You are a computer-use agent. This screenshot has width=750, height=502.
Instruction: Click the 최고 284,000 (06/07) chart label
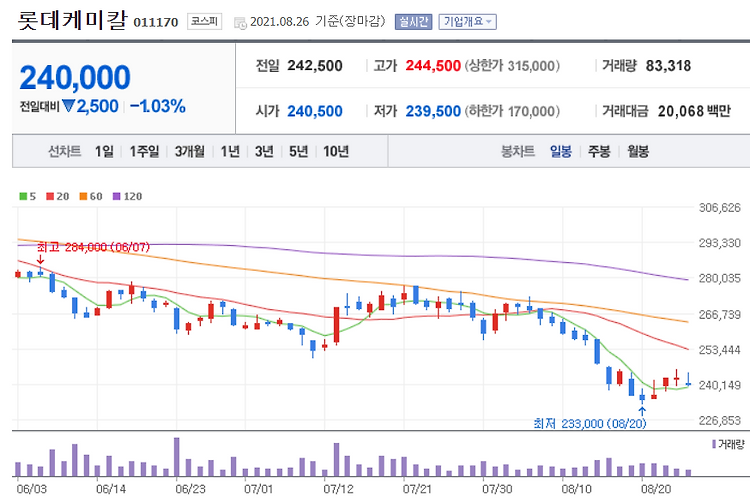click(x=93, y=247)
